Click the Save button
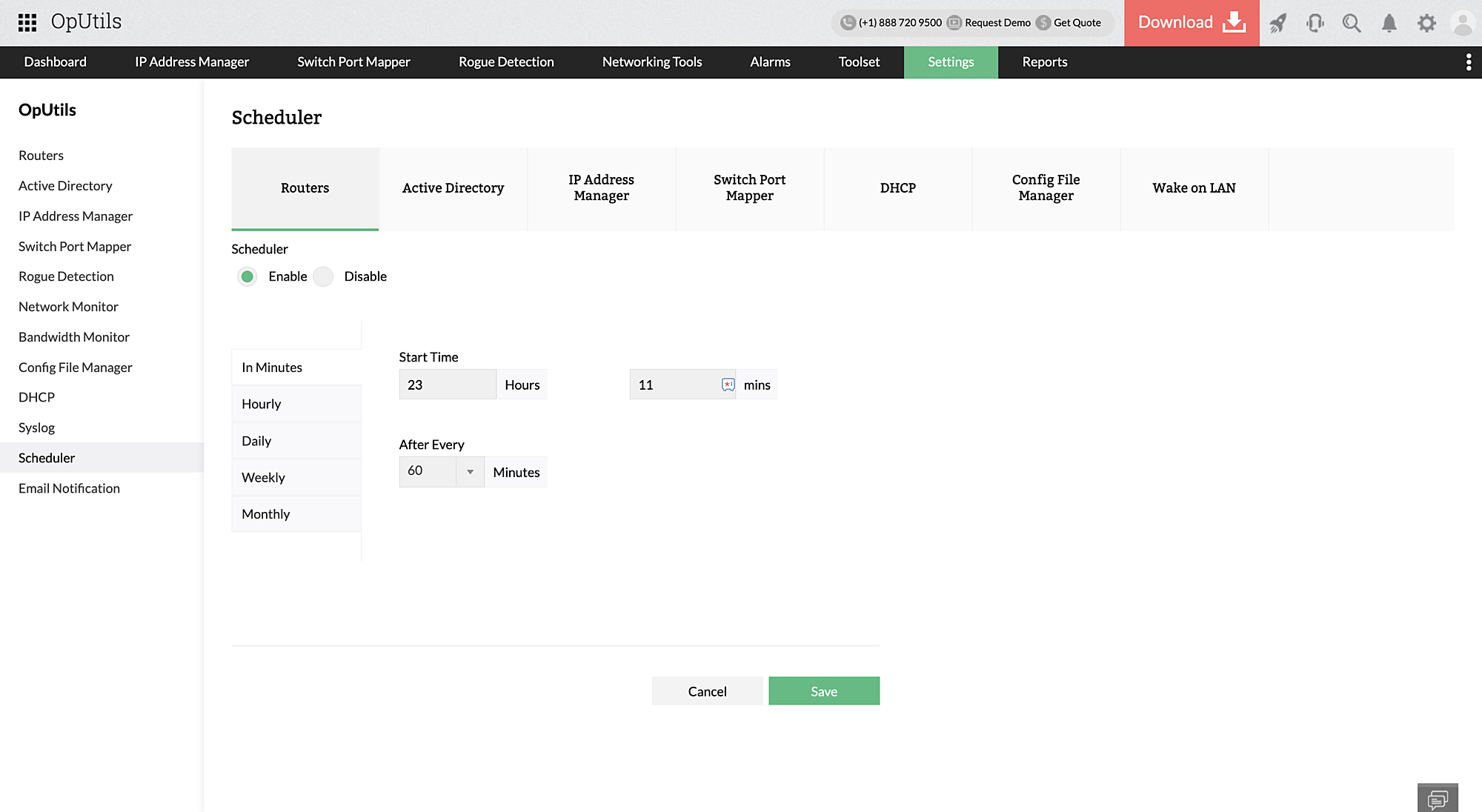 (823, 690)
